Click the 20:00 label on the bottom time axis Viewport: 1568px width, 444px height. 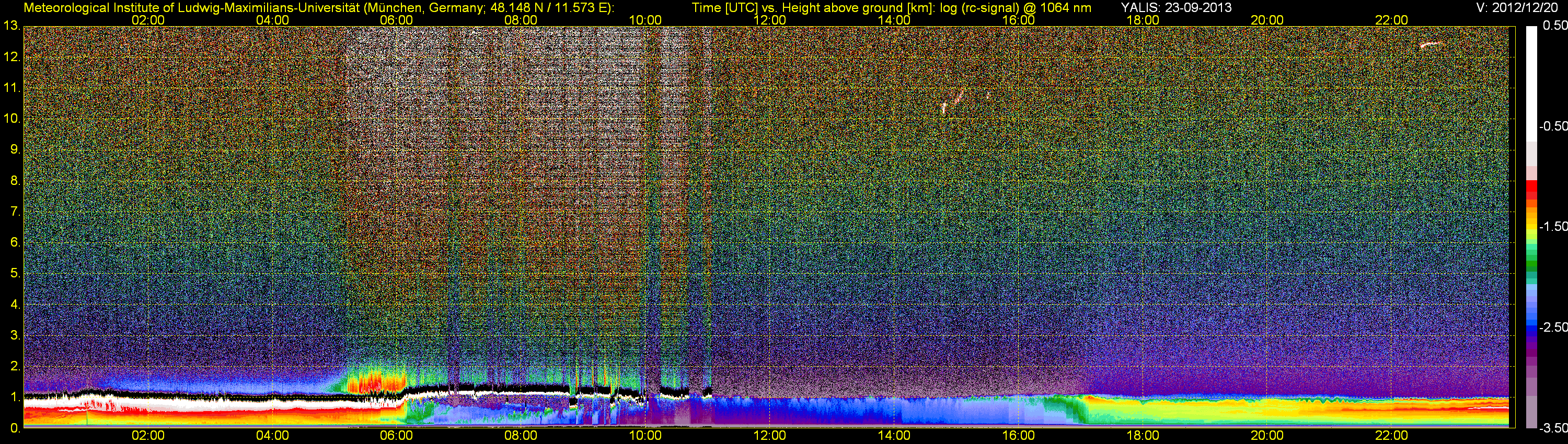[1267, 436]
